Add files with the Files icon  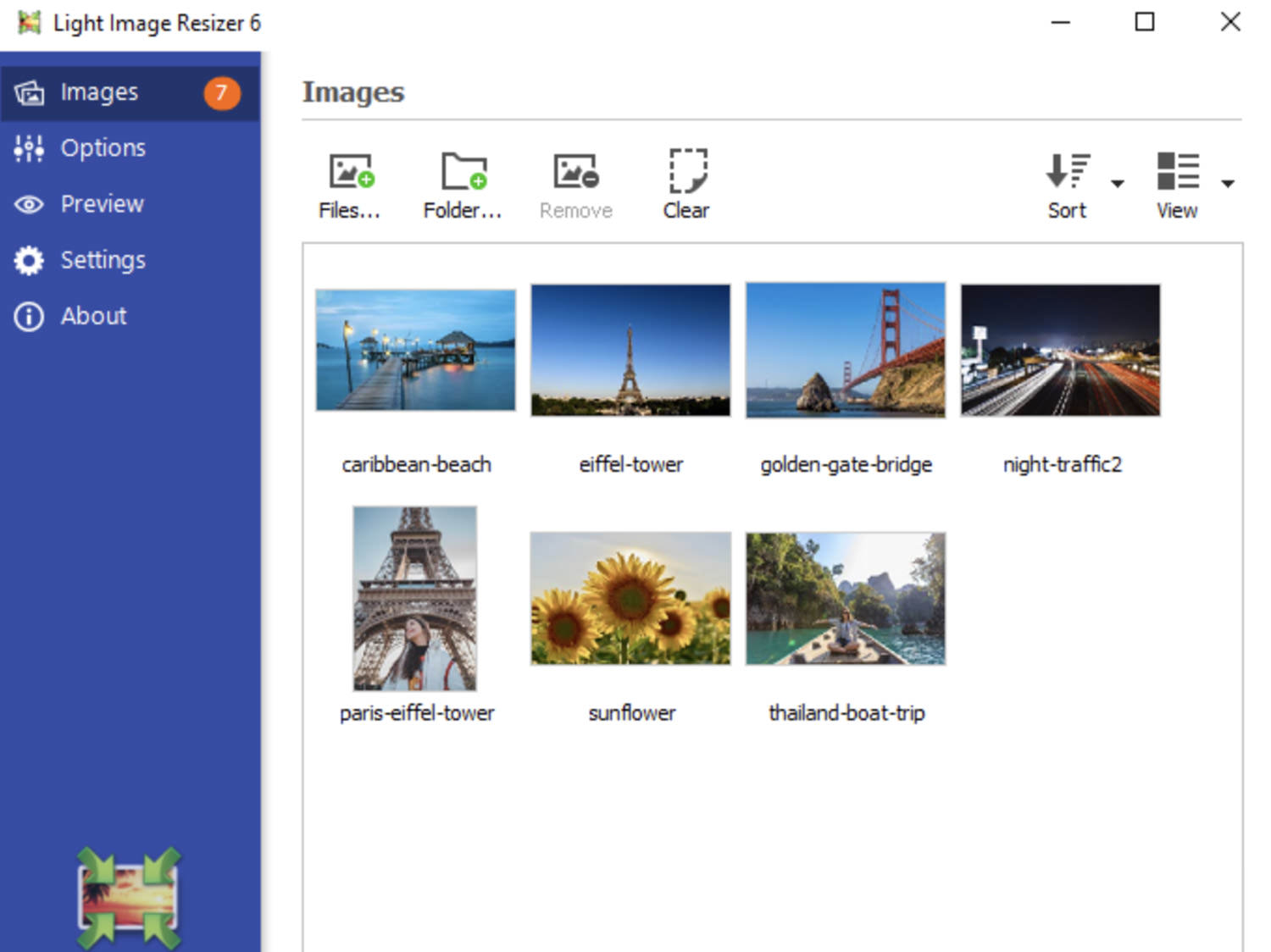[351, 171]
